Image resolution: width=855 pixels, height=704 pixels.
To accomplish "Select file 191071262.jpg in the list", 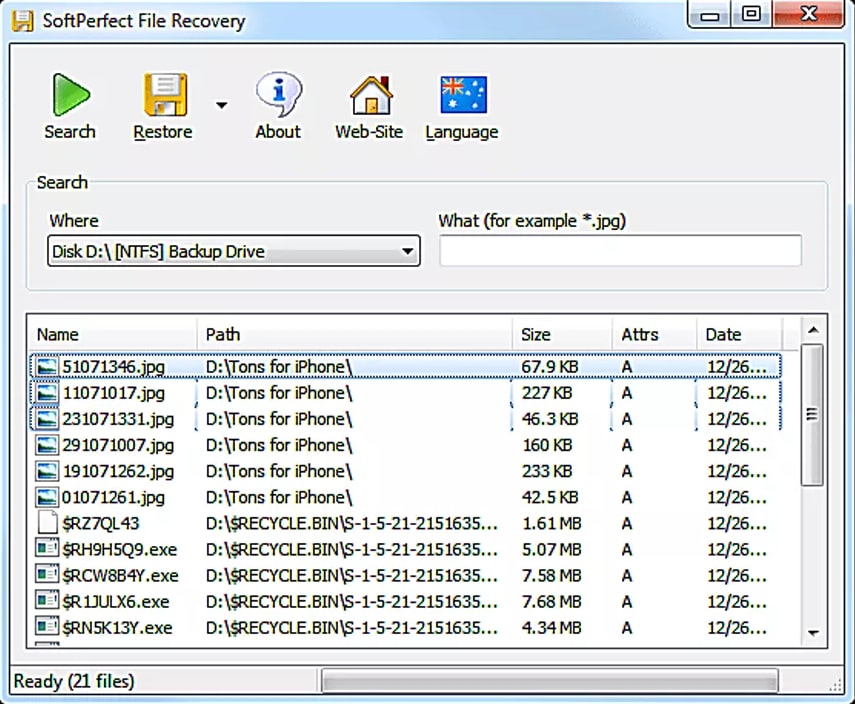I will click(x=118, y=471).
